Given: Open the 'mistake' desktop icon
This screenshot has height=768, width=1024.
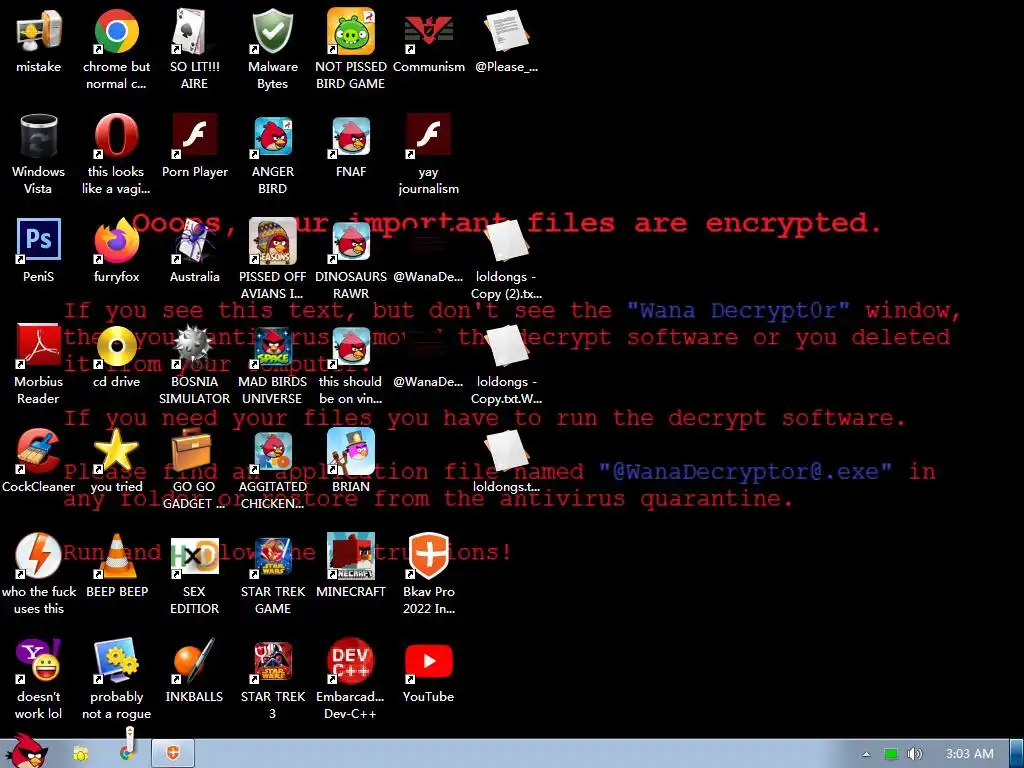Looking at the screenshot, I should coord(39,33).
